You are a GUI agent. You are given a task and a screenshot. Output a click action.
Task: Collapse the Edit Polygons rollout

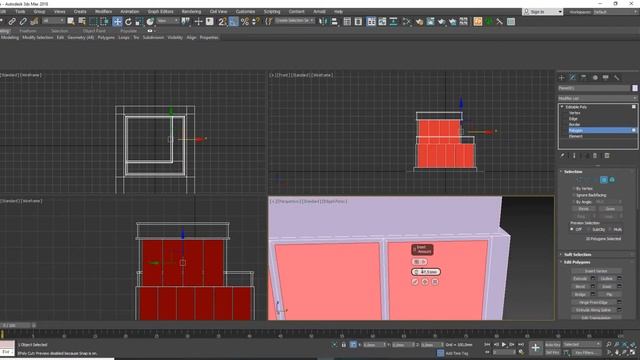pos(577,262)
